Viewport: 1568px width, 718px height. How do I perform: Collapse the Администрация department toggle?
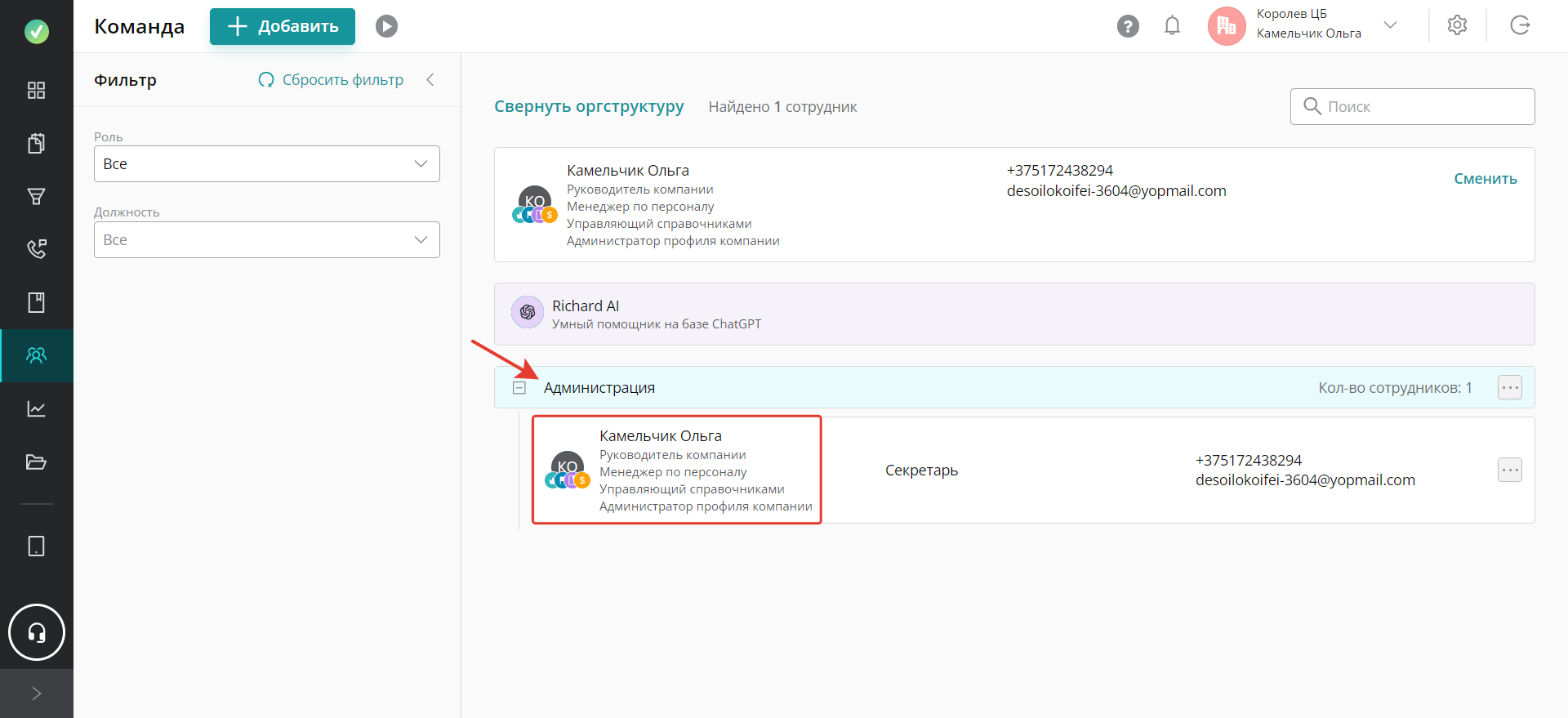click(x=519, y=387)
